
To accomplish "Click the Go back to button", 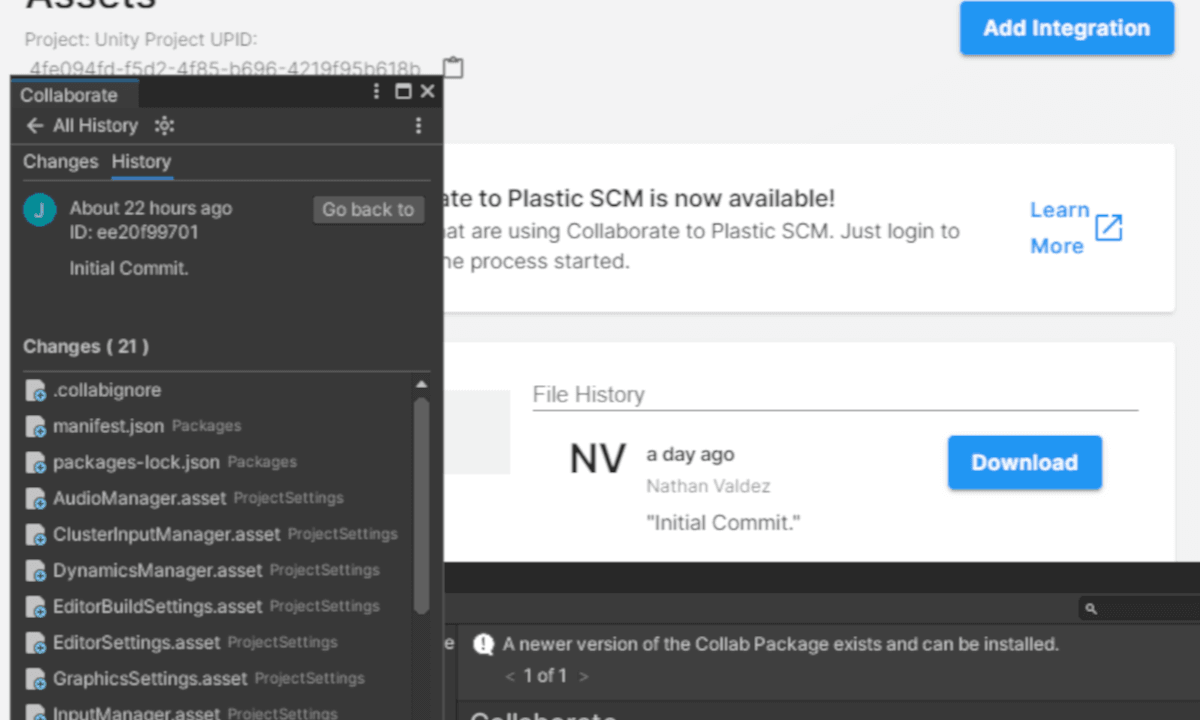I will coord(368,209).
